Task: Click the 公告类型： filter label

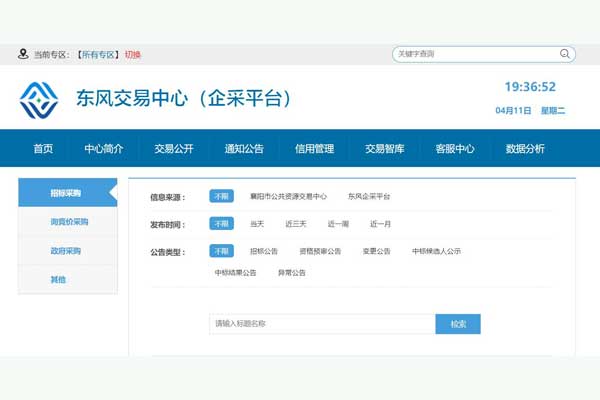Action: (168, 252)
